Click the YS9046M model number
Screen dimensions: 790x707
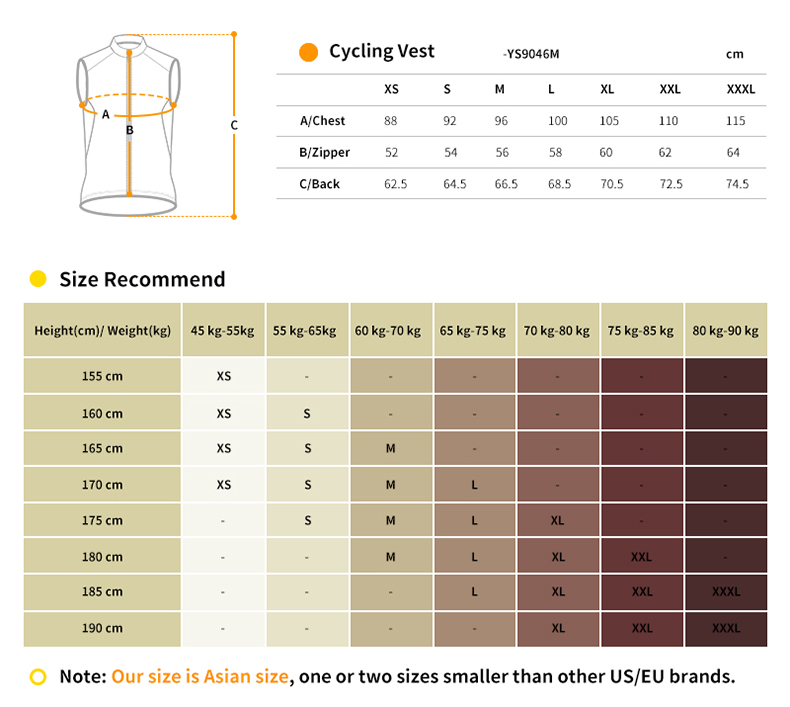click(x=531, y=54)
